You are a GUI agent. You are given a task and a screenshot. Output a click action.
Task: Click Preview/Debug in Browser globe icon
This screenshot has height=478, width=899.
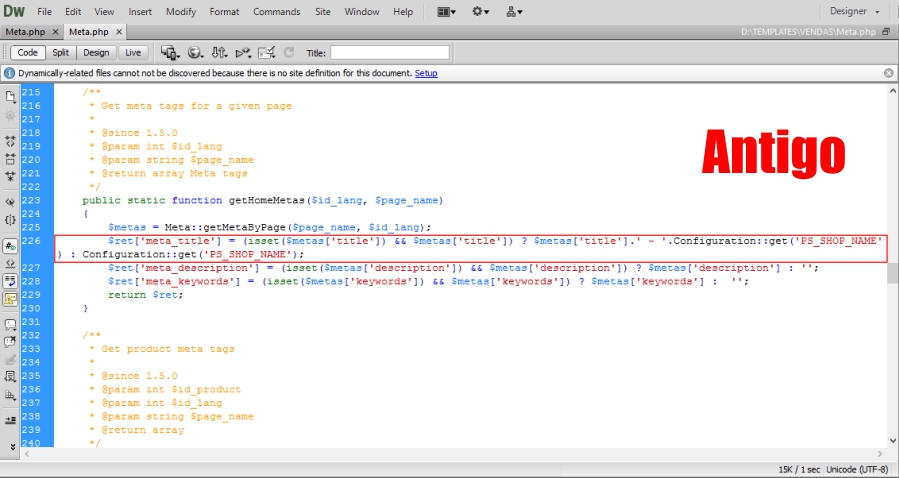(195, 52)
